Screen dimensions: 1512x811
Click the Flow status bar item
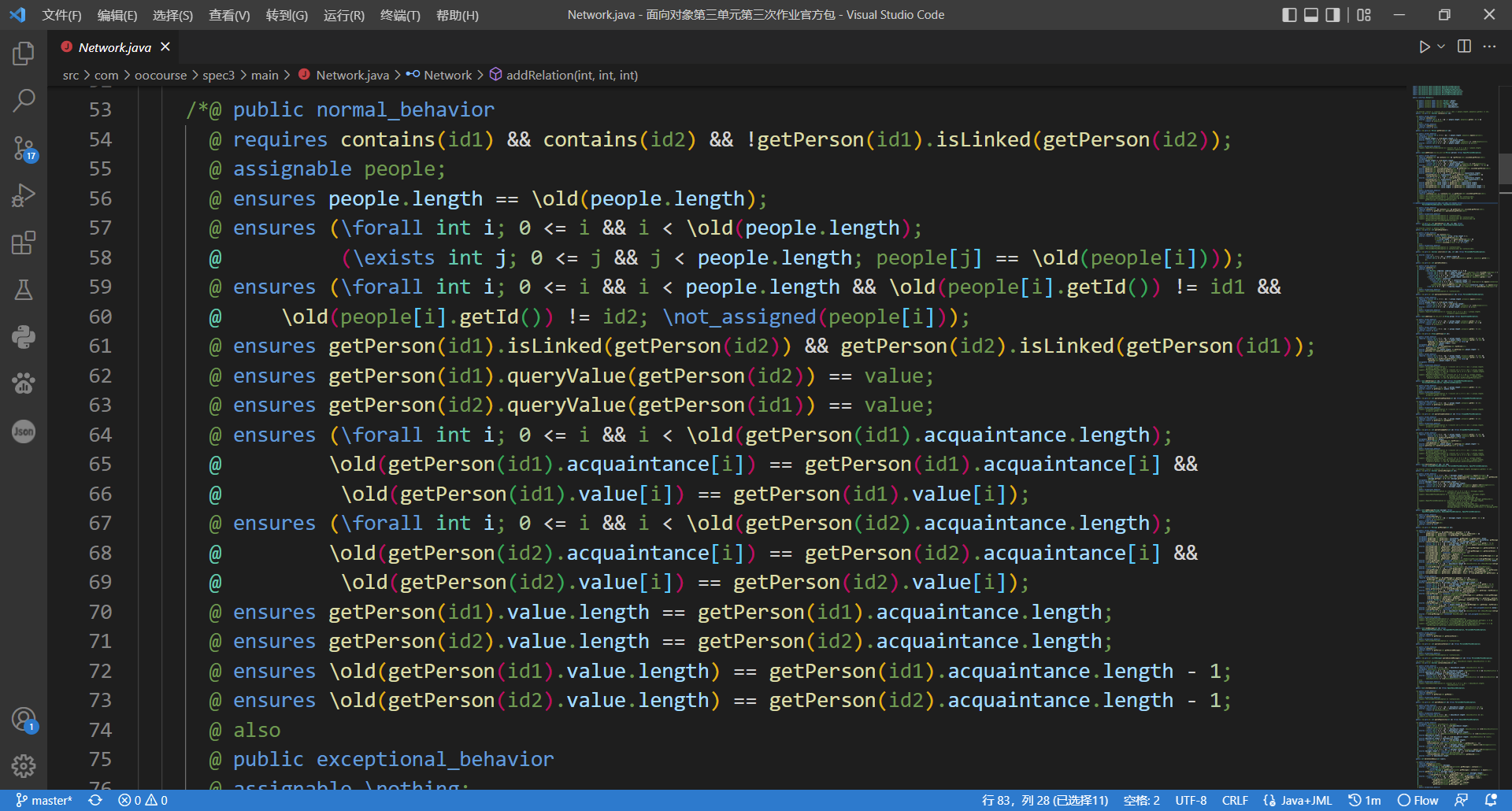click(x=1418, y=800)
